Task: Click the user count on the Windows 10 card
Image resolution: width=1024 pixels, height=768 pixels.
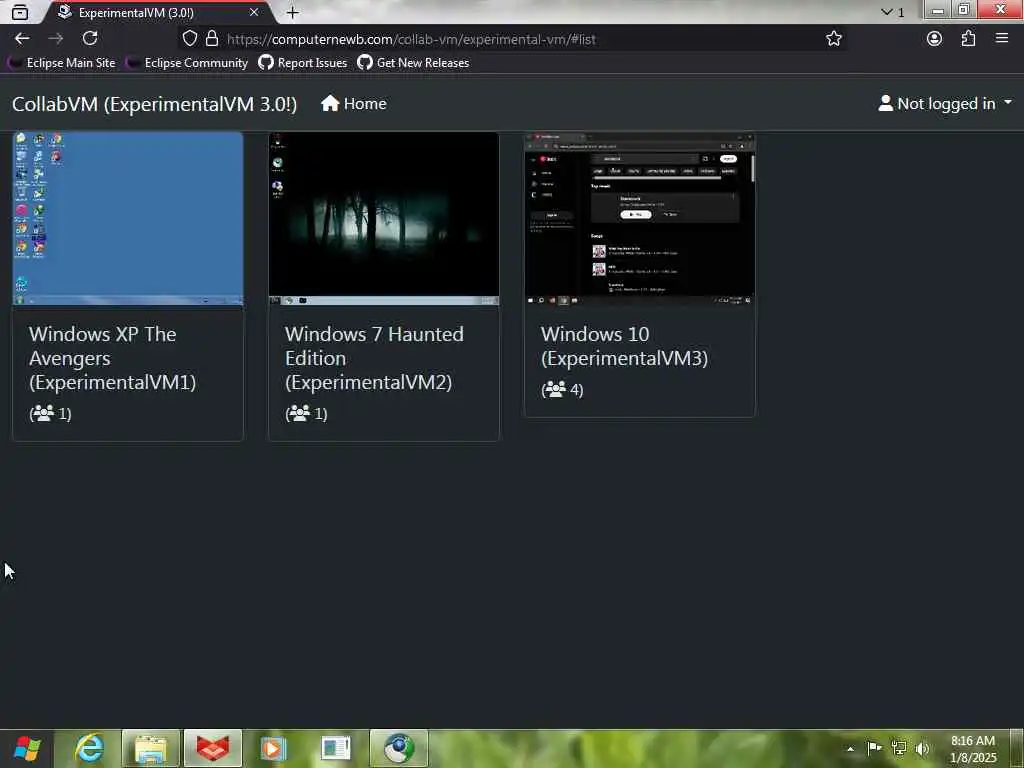Action: click(562, 390)
